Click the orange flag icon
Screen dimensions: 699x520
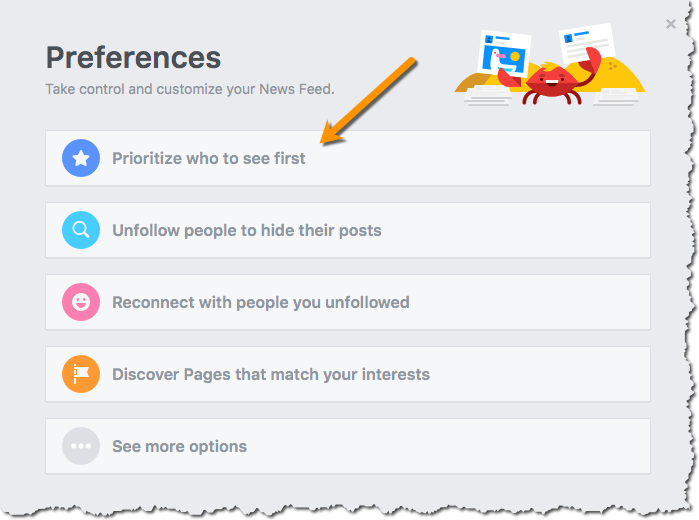(x=81, y=374)
